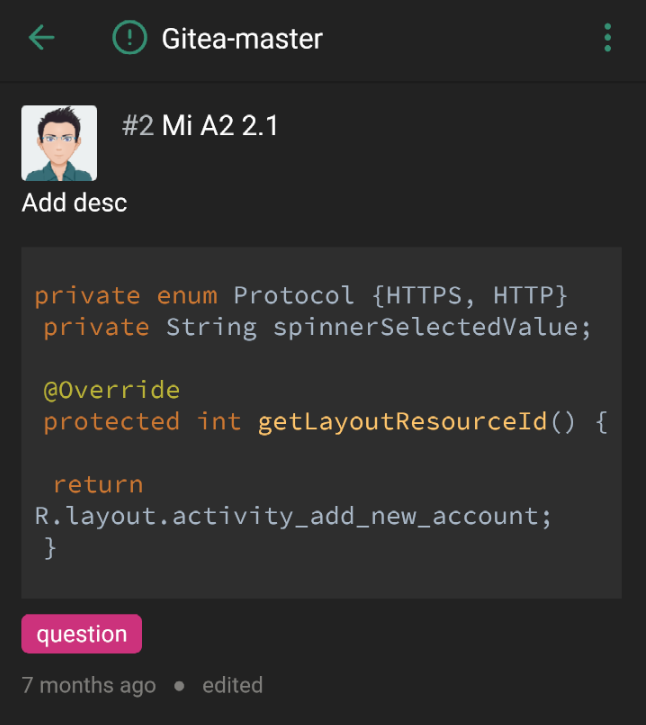Tap the R.layout.activity_add_new_account line
646x725 pixels.
293,516
